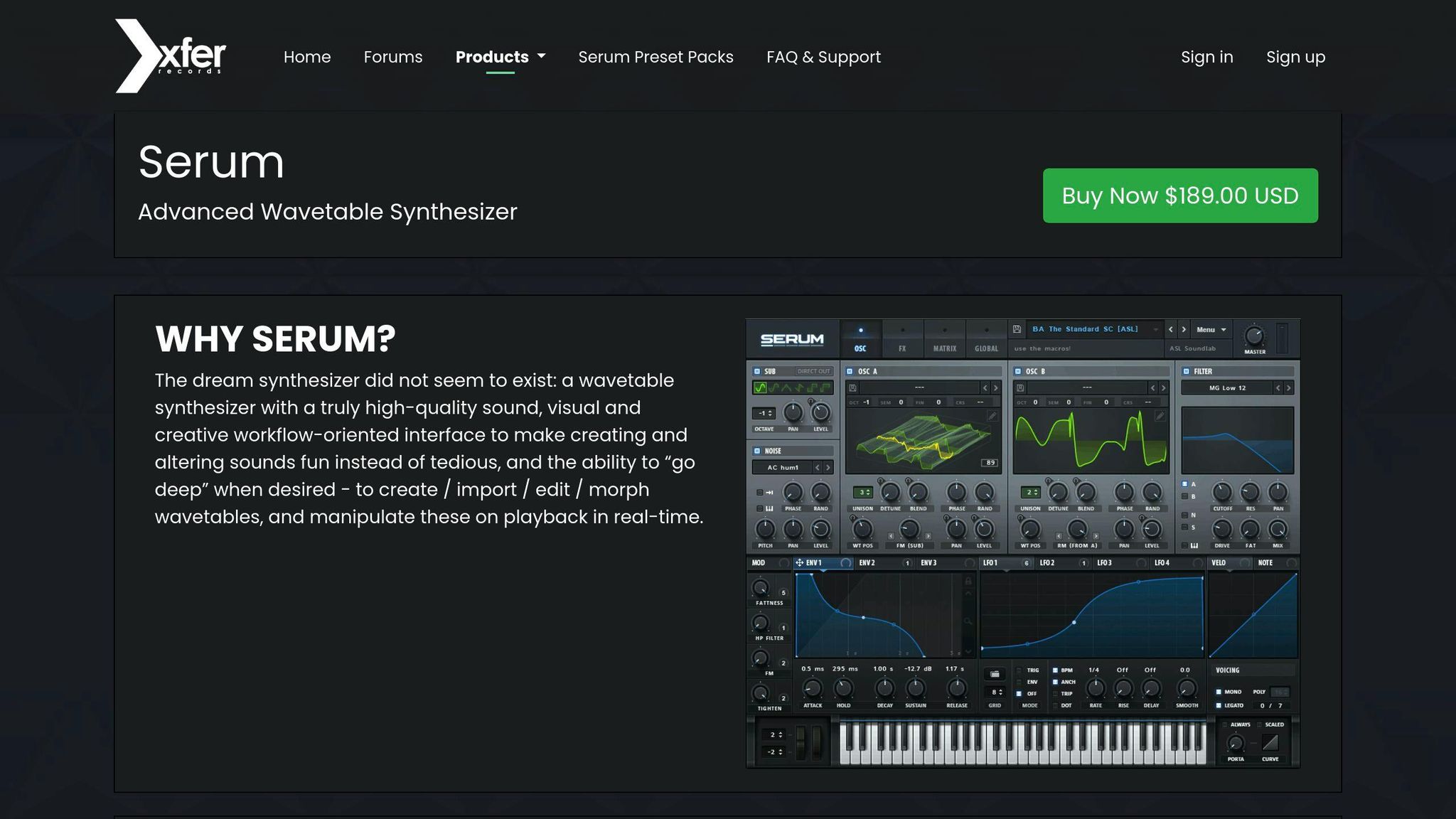Image resolution: width=1456 pixels, height=819 pixels.
Task: Click the Buy Now $189.00 USD button
Action: pos(1180,196)
